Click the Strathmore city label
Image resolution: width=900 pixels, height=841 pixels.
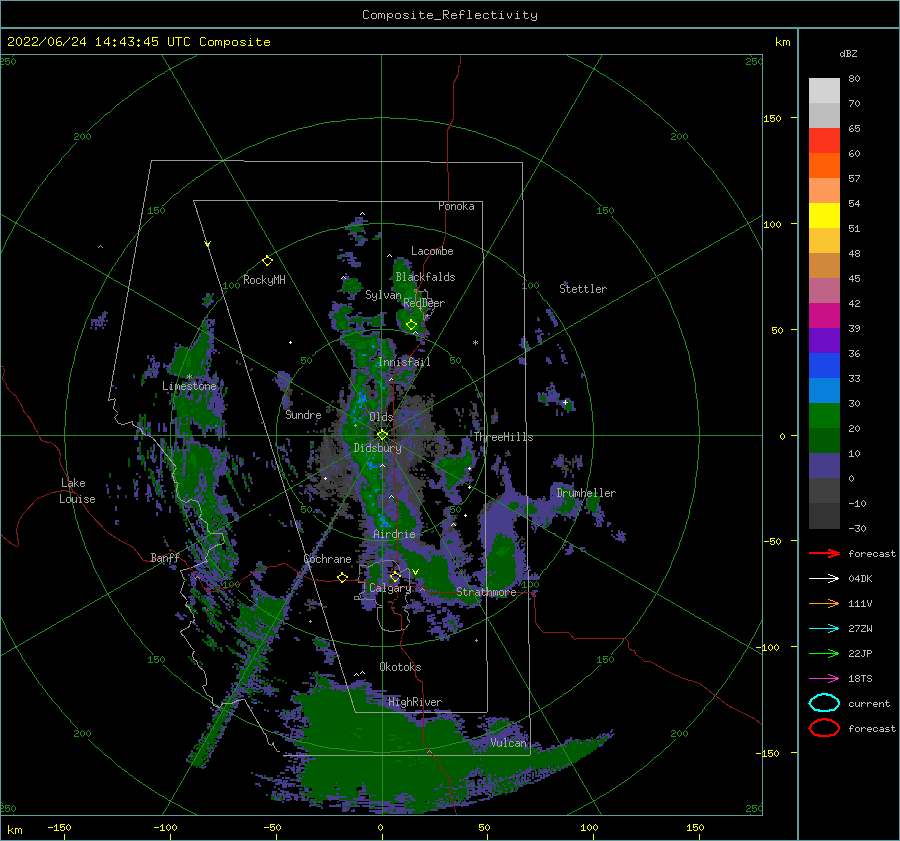[486, 592]
